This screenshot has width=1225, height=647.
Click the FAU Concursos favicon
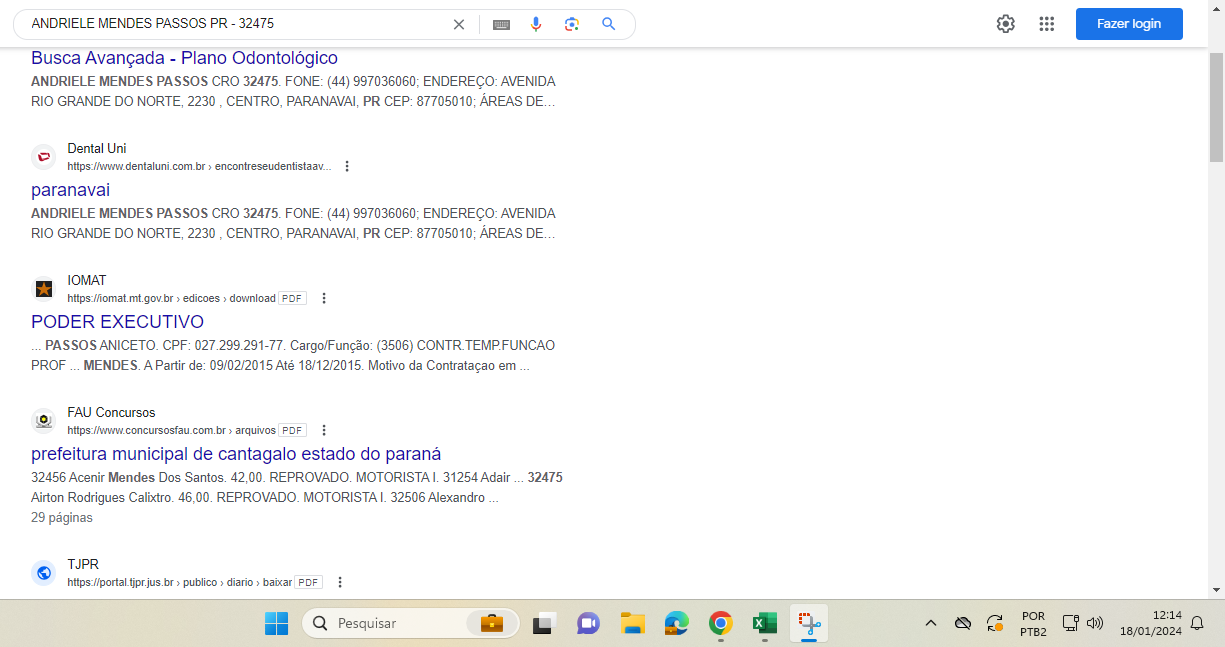pos(43,421)
